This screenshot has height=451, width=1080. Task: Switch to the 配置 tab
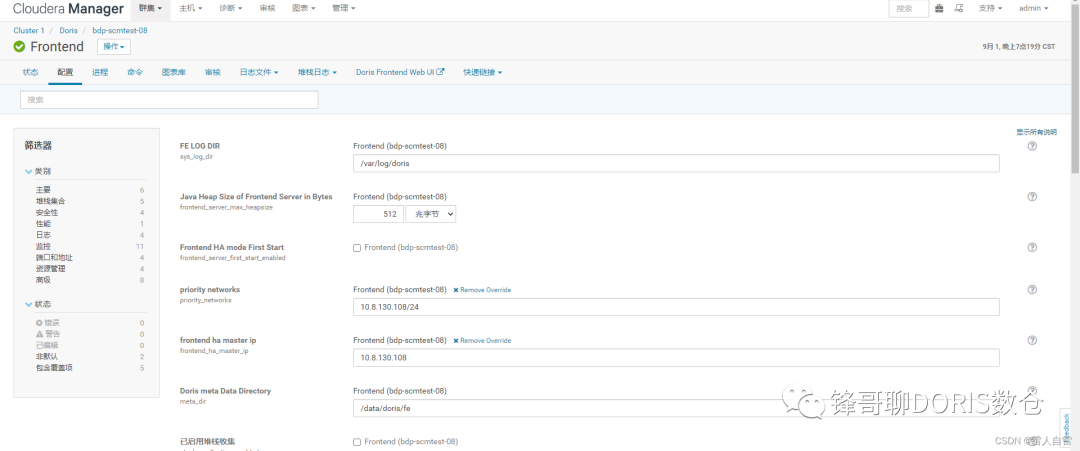65,72
